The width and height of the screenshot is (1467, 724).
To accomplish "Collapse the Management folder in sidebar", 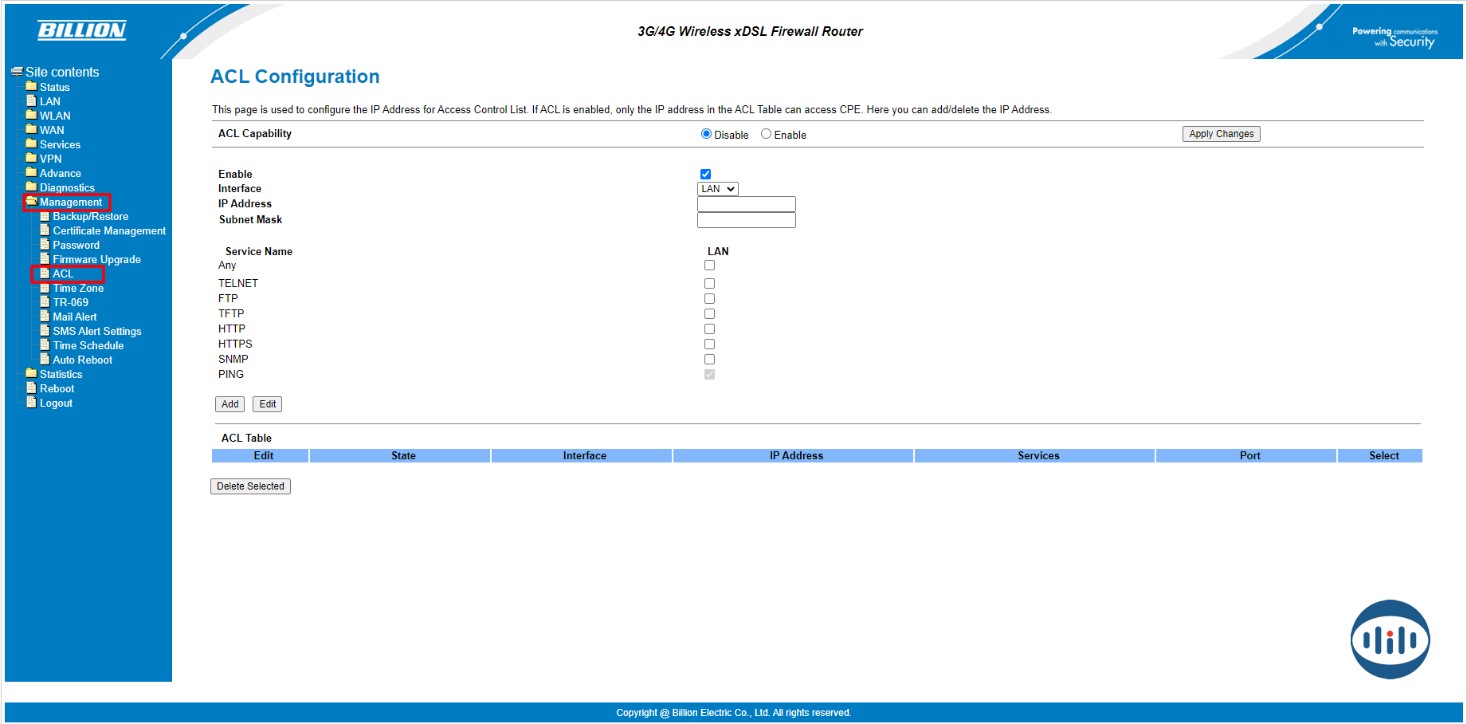I will 70,202.
